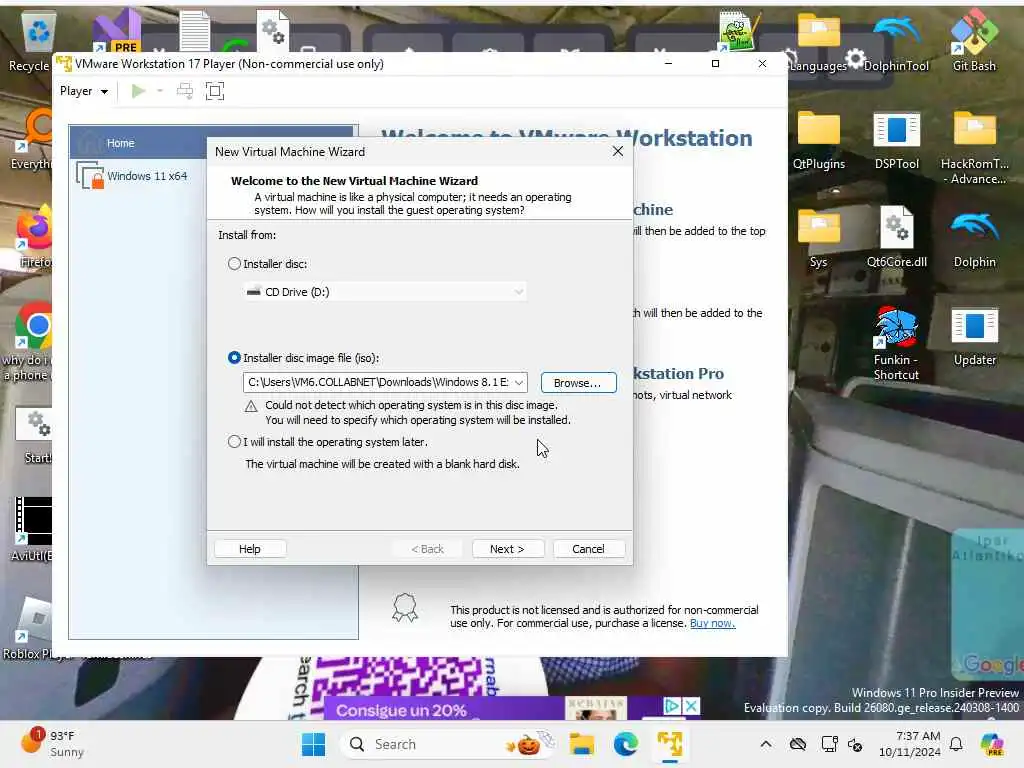Image resolution: width=1024 pixels, height=768 pixels.
Task: Click the Buy now. link
Action: 712,624
